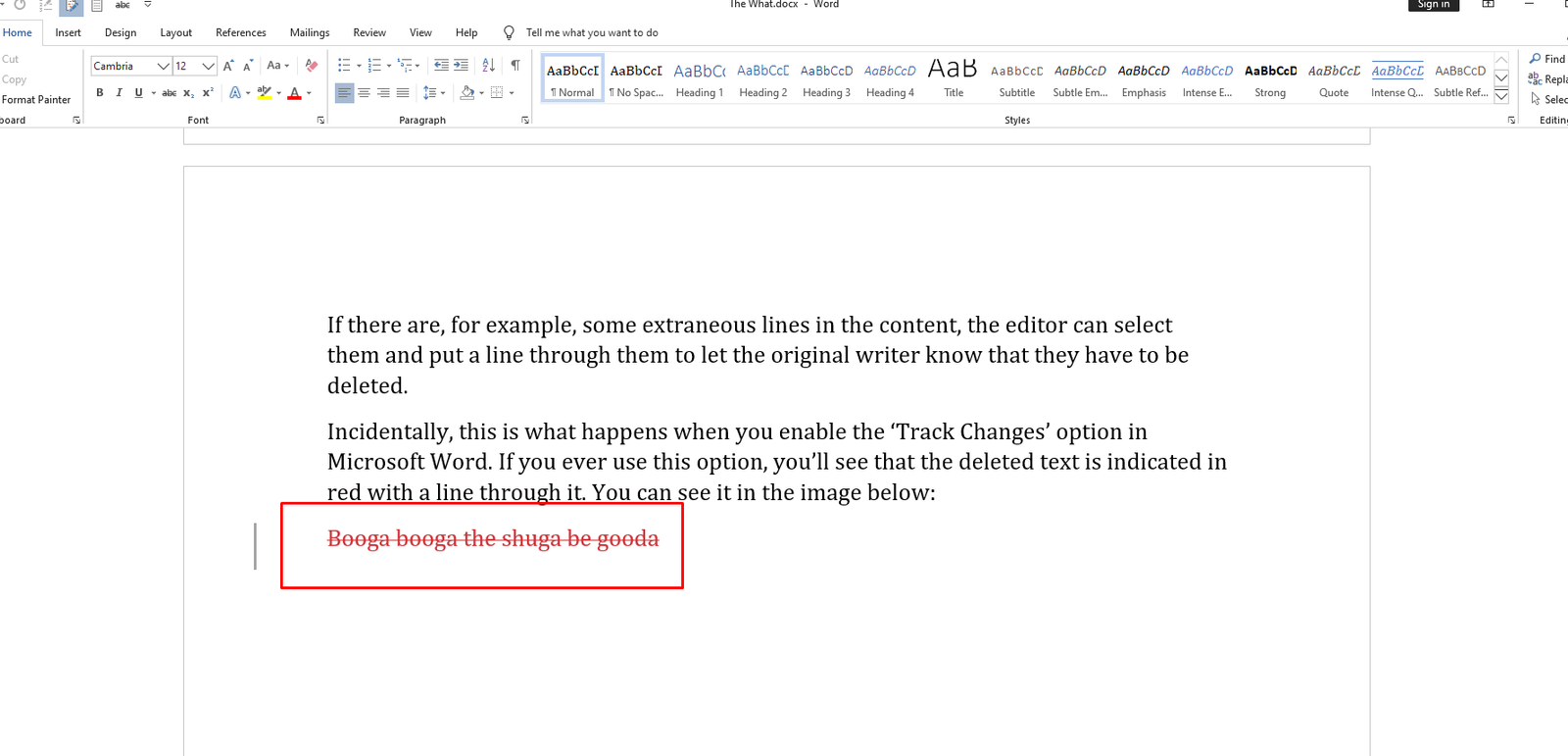Viewport: 1568px width, 756px height.
Task: Click Increase Indent icon
Action: point(461,66)
